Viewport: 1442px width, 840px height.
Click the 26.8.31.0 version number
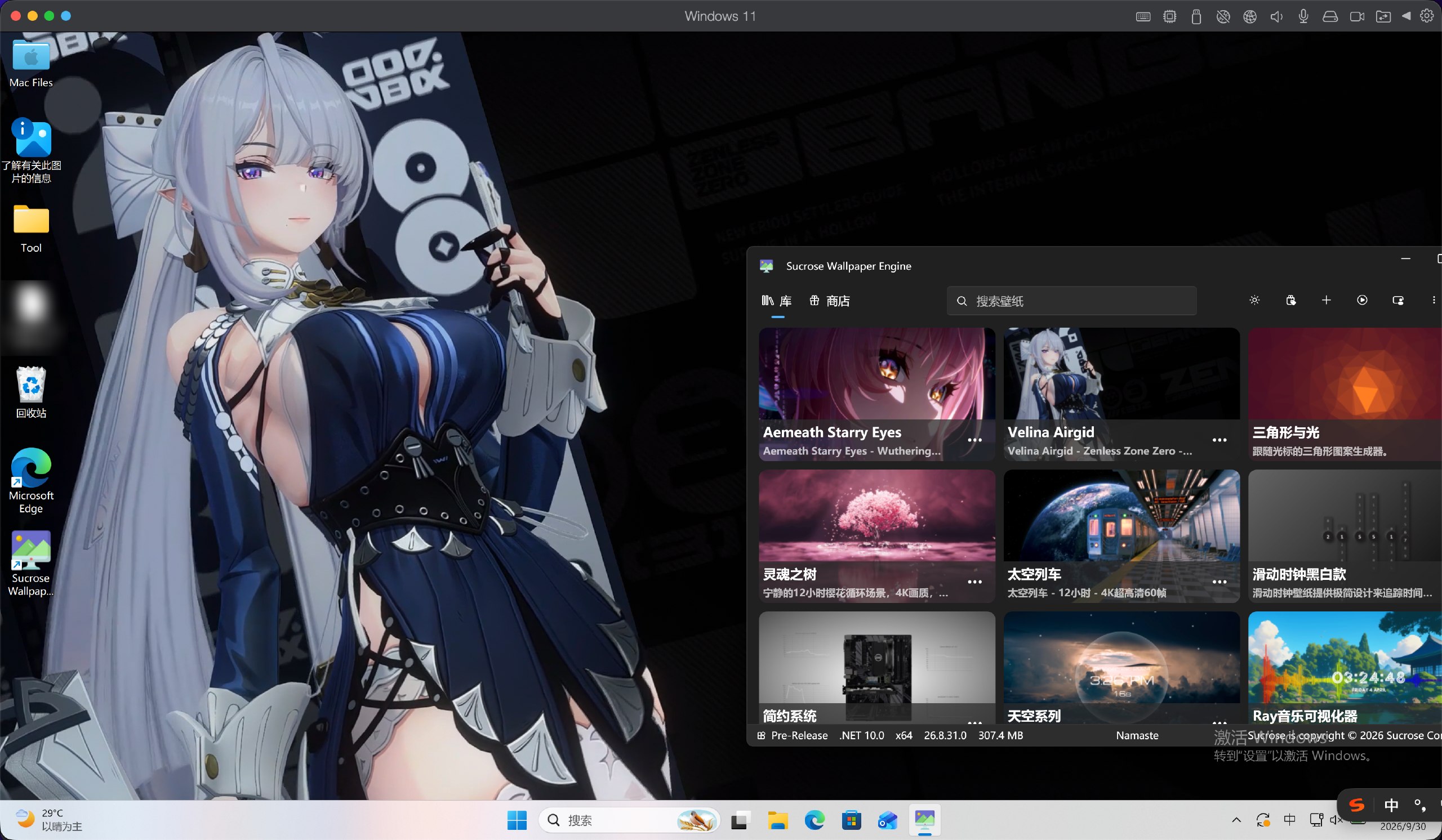coord(945,735)
